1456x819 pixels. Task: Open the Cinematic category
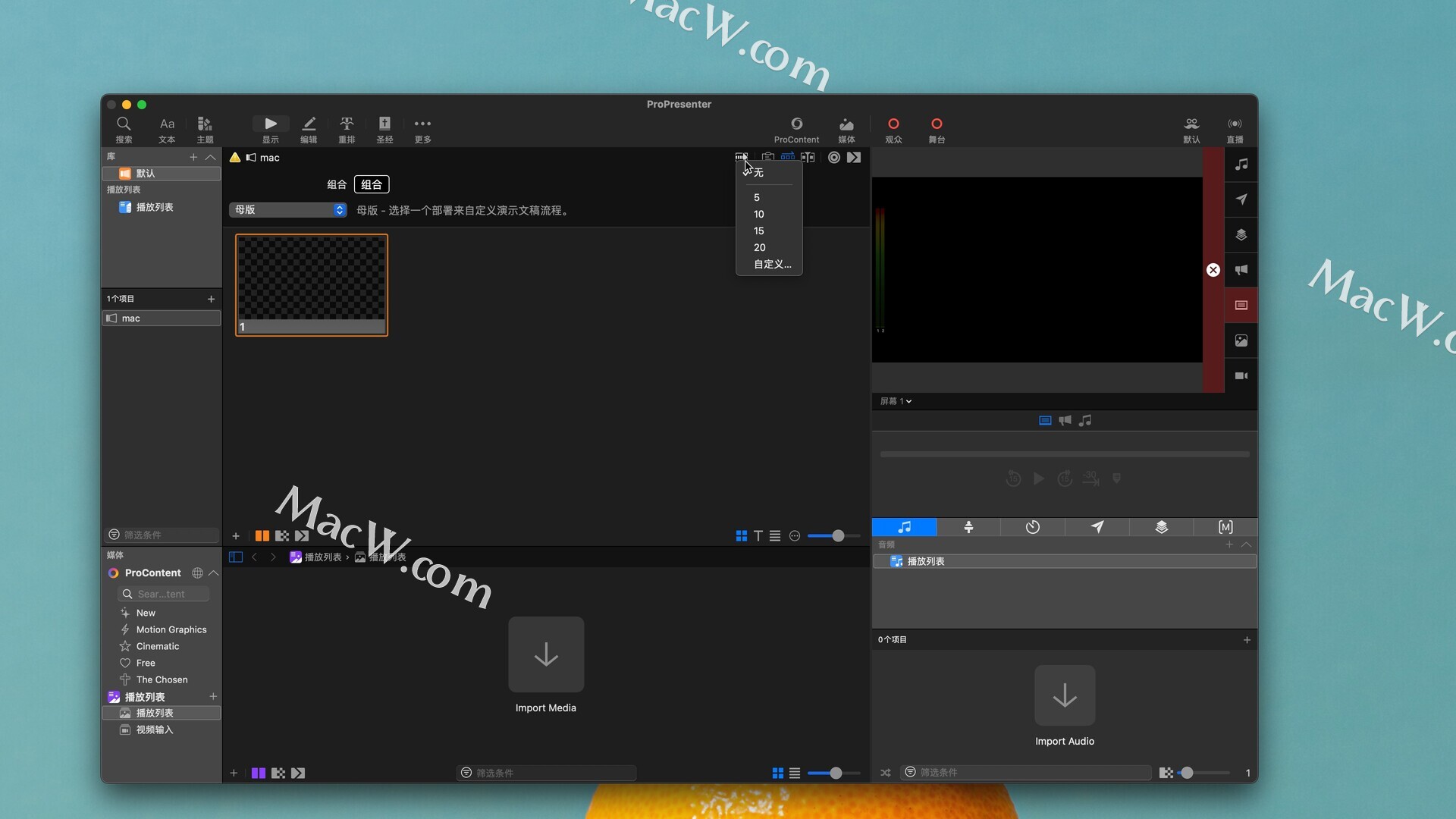click(158, 646)
